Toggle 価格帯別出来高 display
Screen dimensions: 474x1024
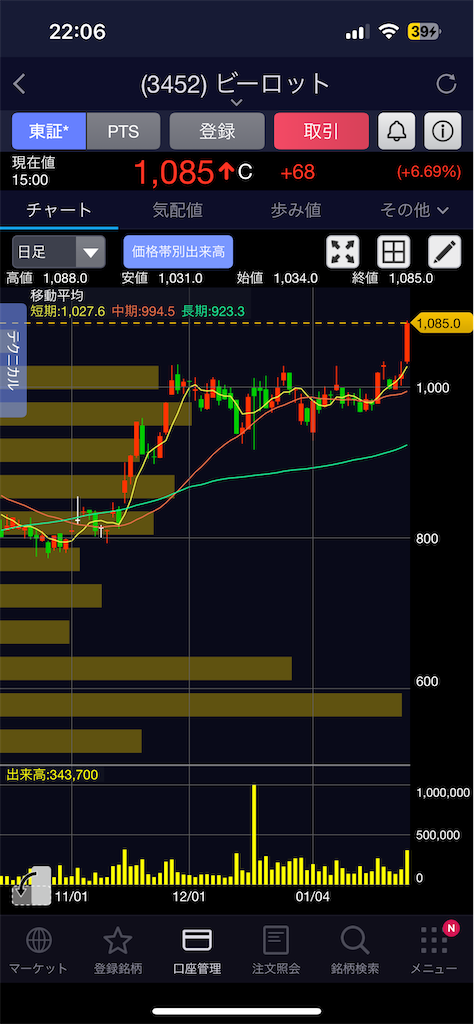(178, 251)
